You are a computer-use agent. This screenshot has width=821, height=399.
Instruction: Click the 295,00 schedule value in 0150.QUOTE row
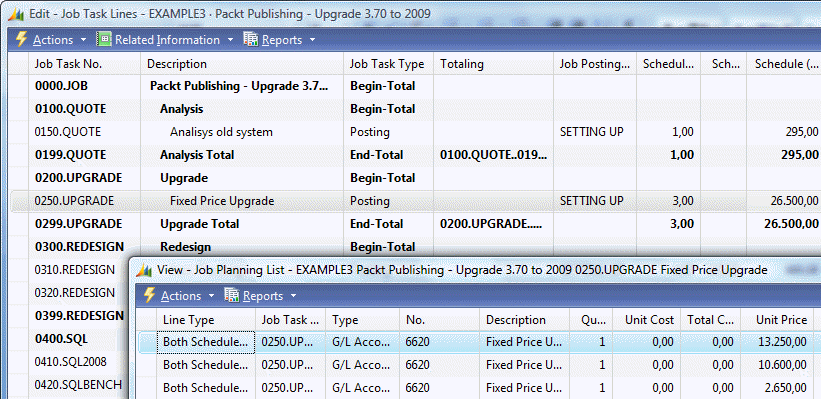click(802, 132)
